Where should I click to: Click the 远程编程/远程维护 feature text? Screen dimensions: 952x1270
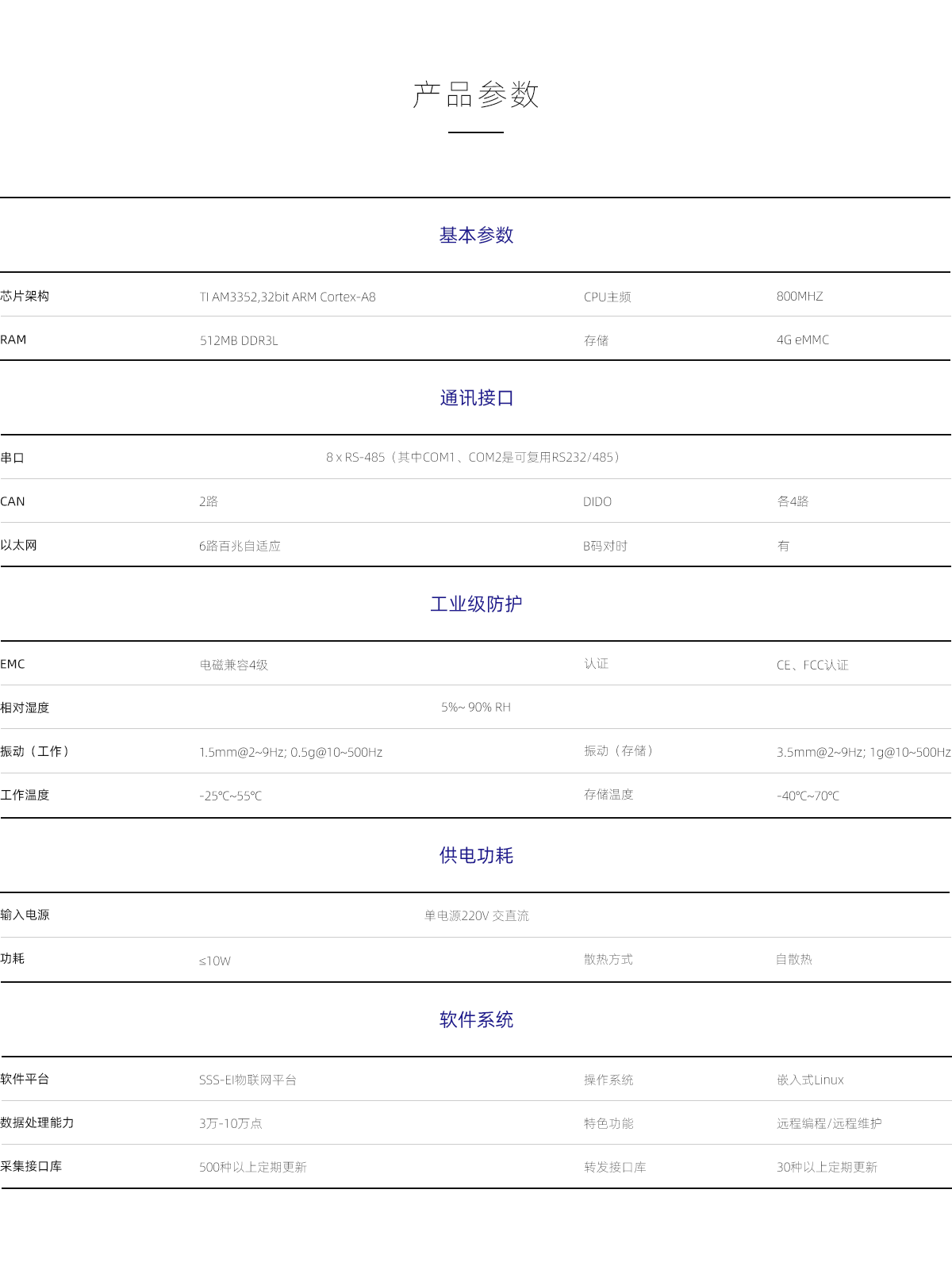(829, 1124)
